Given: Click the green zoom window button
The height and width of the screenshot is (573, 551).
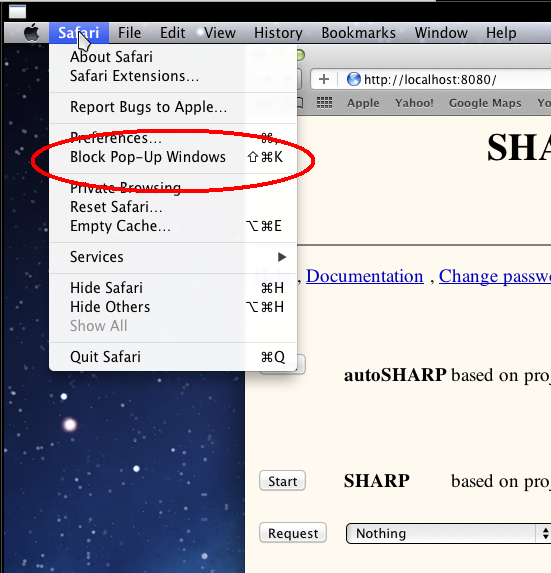Looking at the screenshot, I should [x=300, y=56].
